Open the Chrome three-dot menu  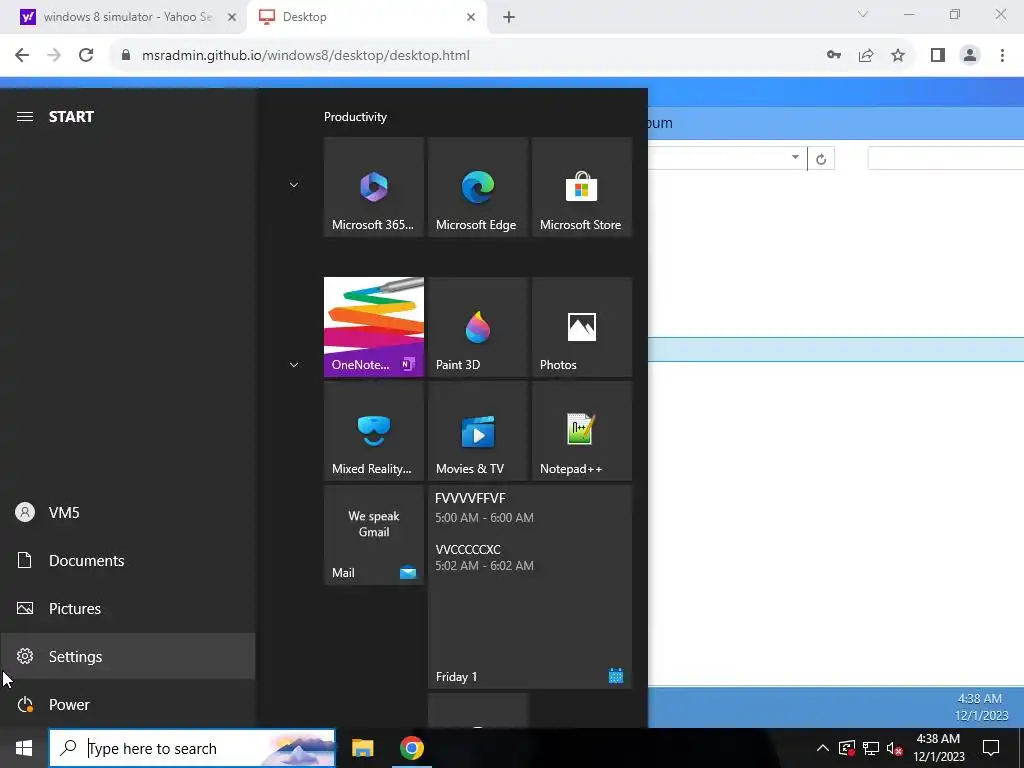click(x=1002, y=56)
